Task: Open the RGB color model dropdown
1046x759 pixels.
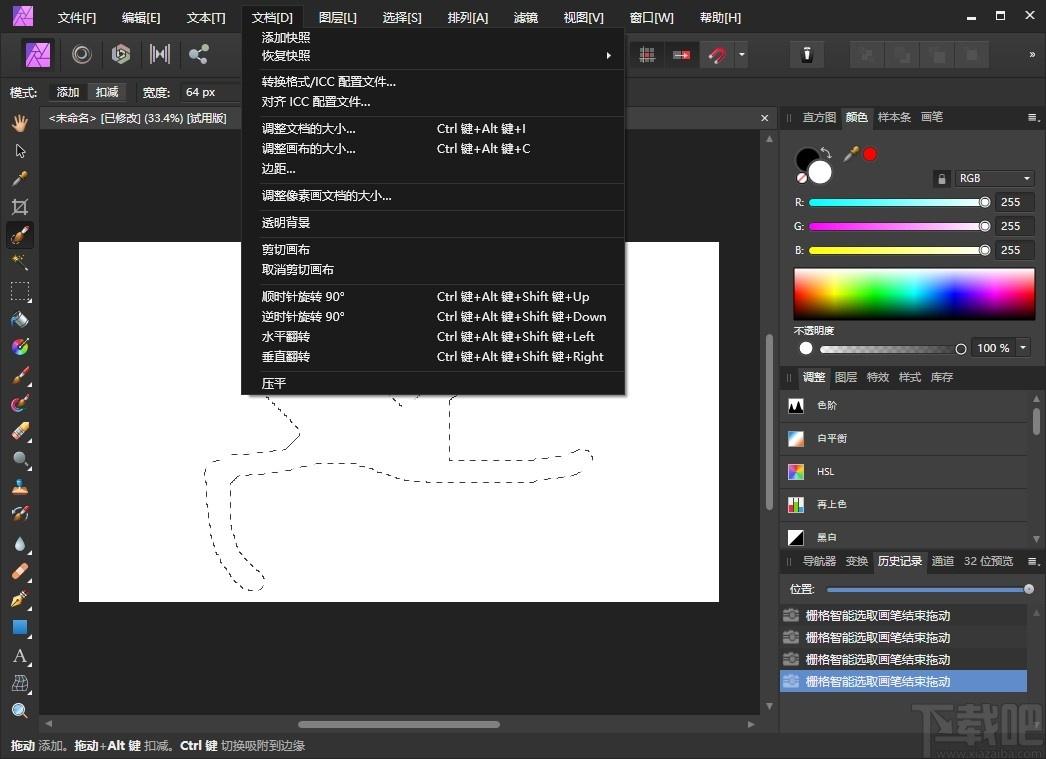Action: pyautogui.click(x=994, y=179)
